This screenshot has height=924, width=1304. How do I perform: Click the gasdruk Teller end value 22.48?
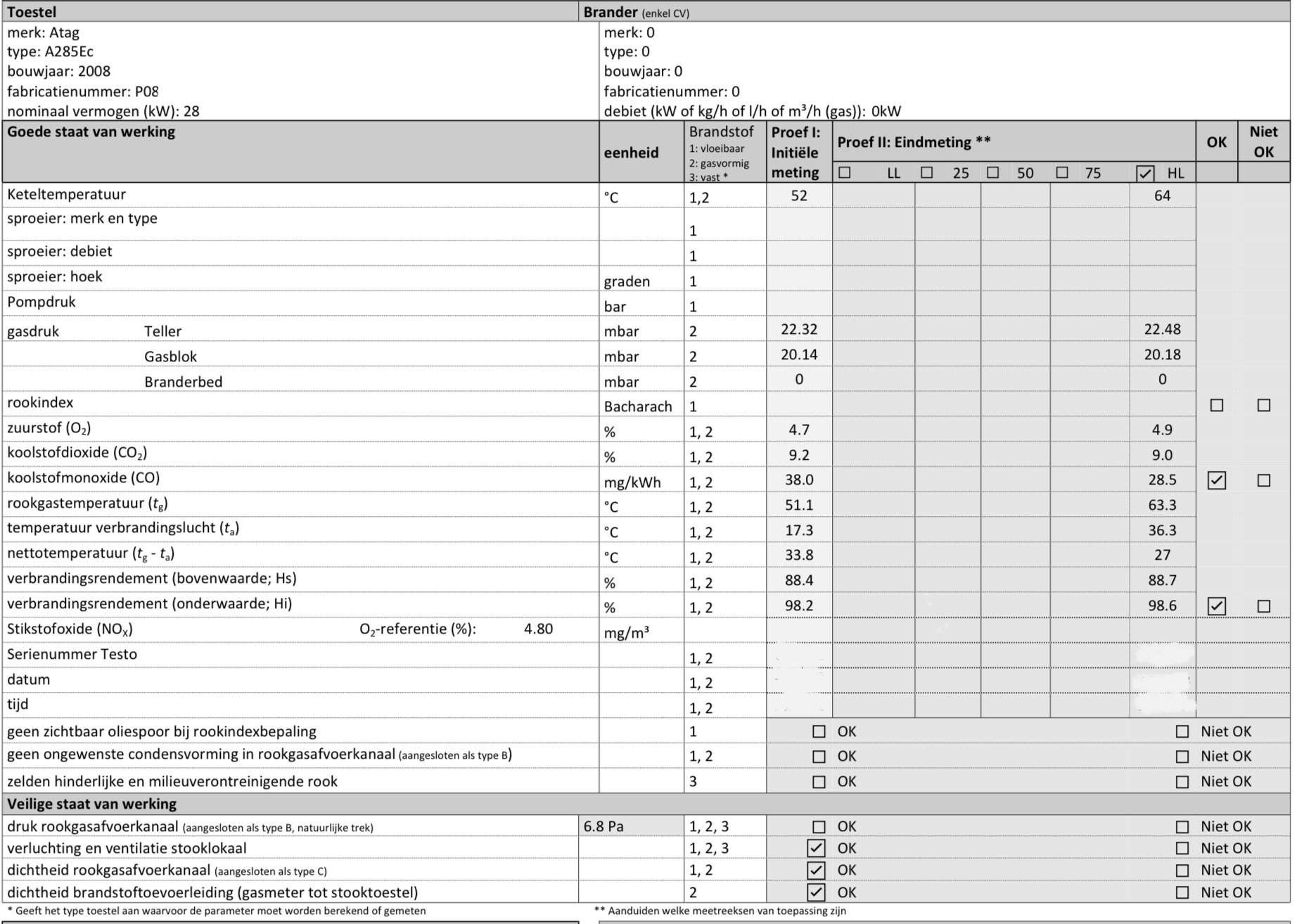click(x=1162, y=330)
